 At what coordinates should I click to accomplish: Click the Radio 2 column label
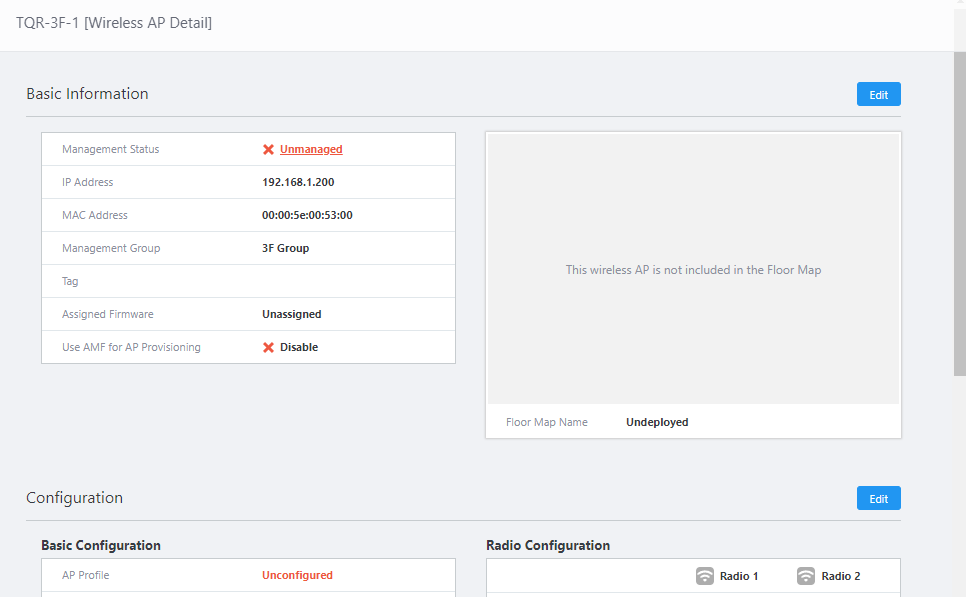(841, 576)
